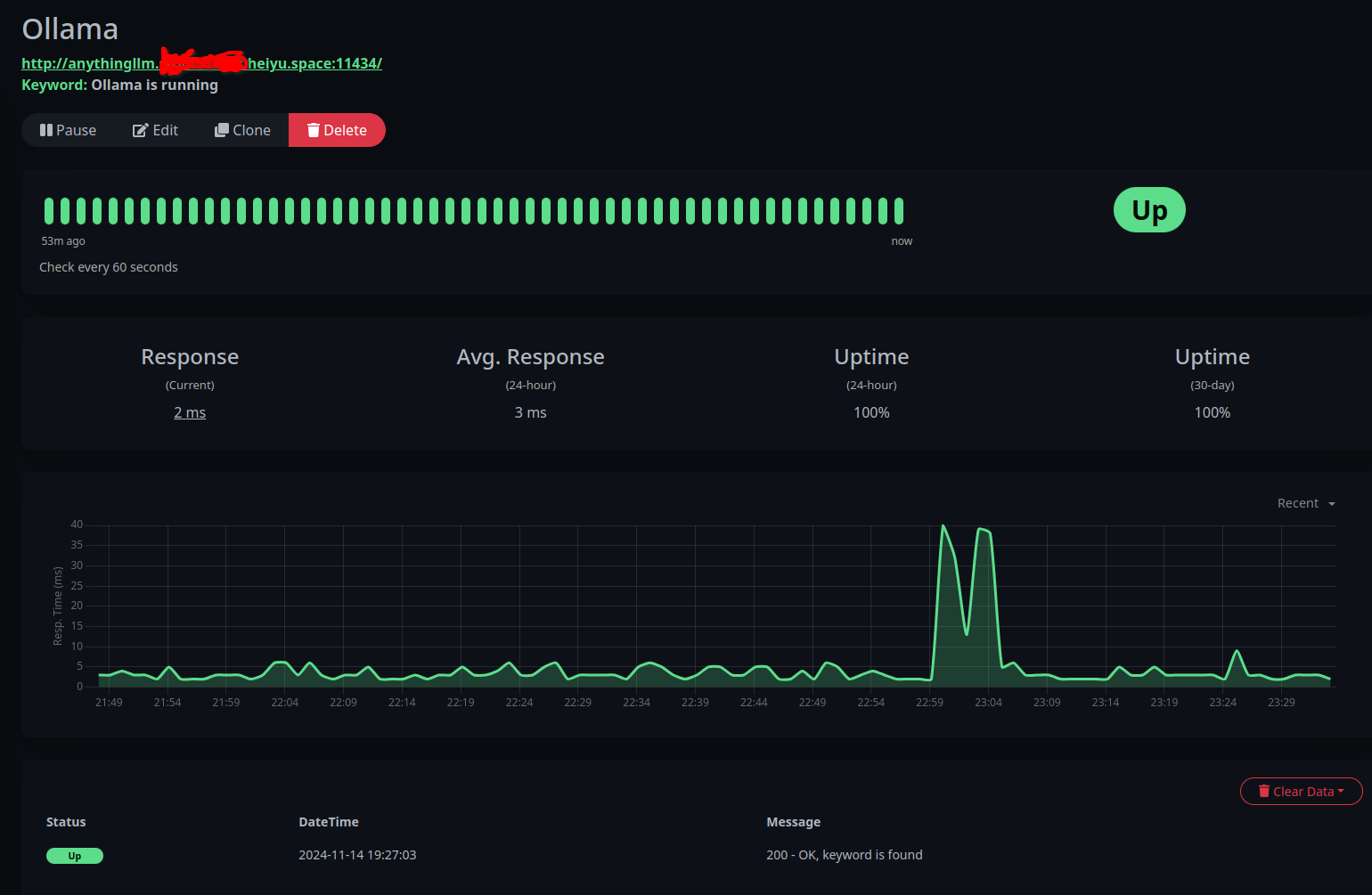Click the 30-day Uptime 100% value

tap(1213, 412)
